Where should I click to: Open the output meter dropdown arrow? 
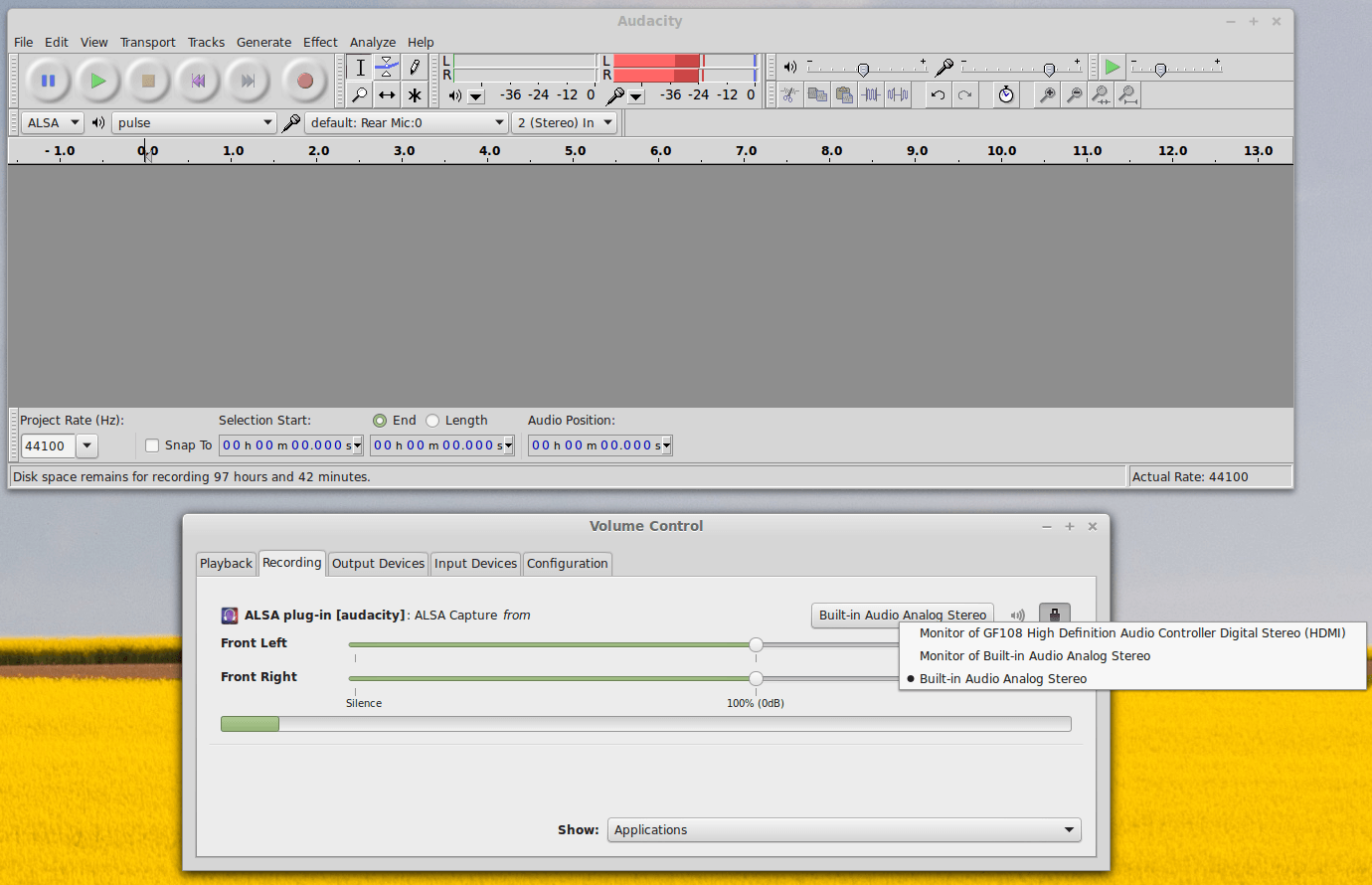[x=476, y=96]
